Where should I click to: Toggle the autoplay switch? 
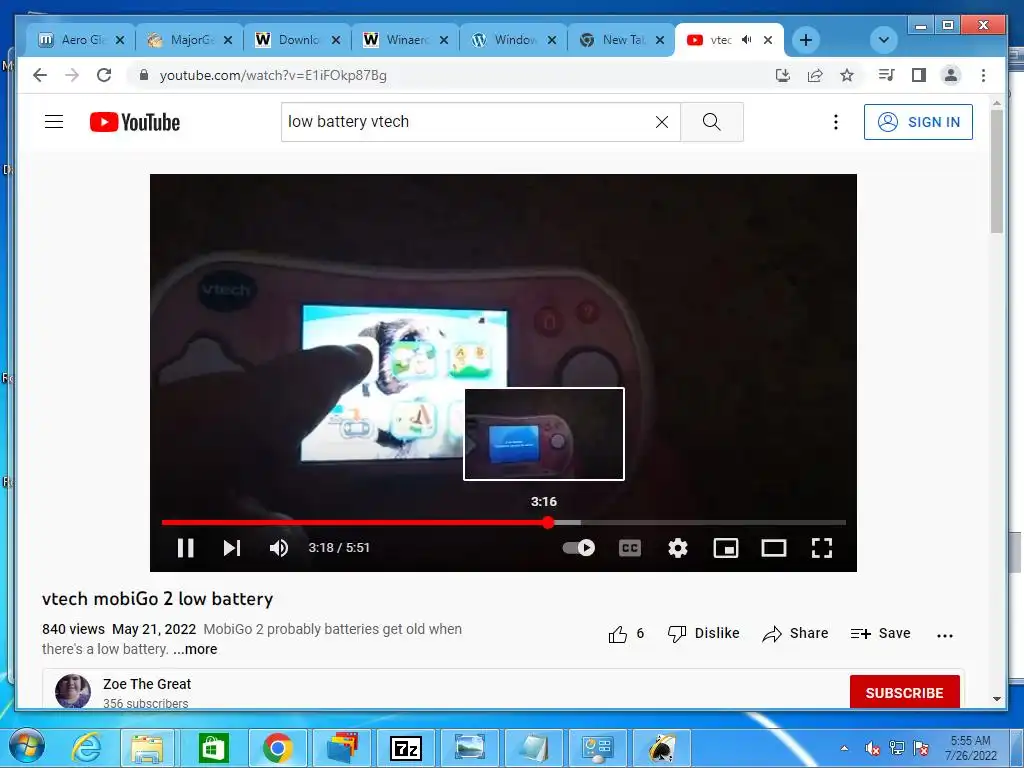pyautogui.click(x=579, y=547)
